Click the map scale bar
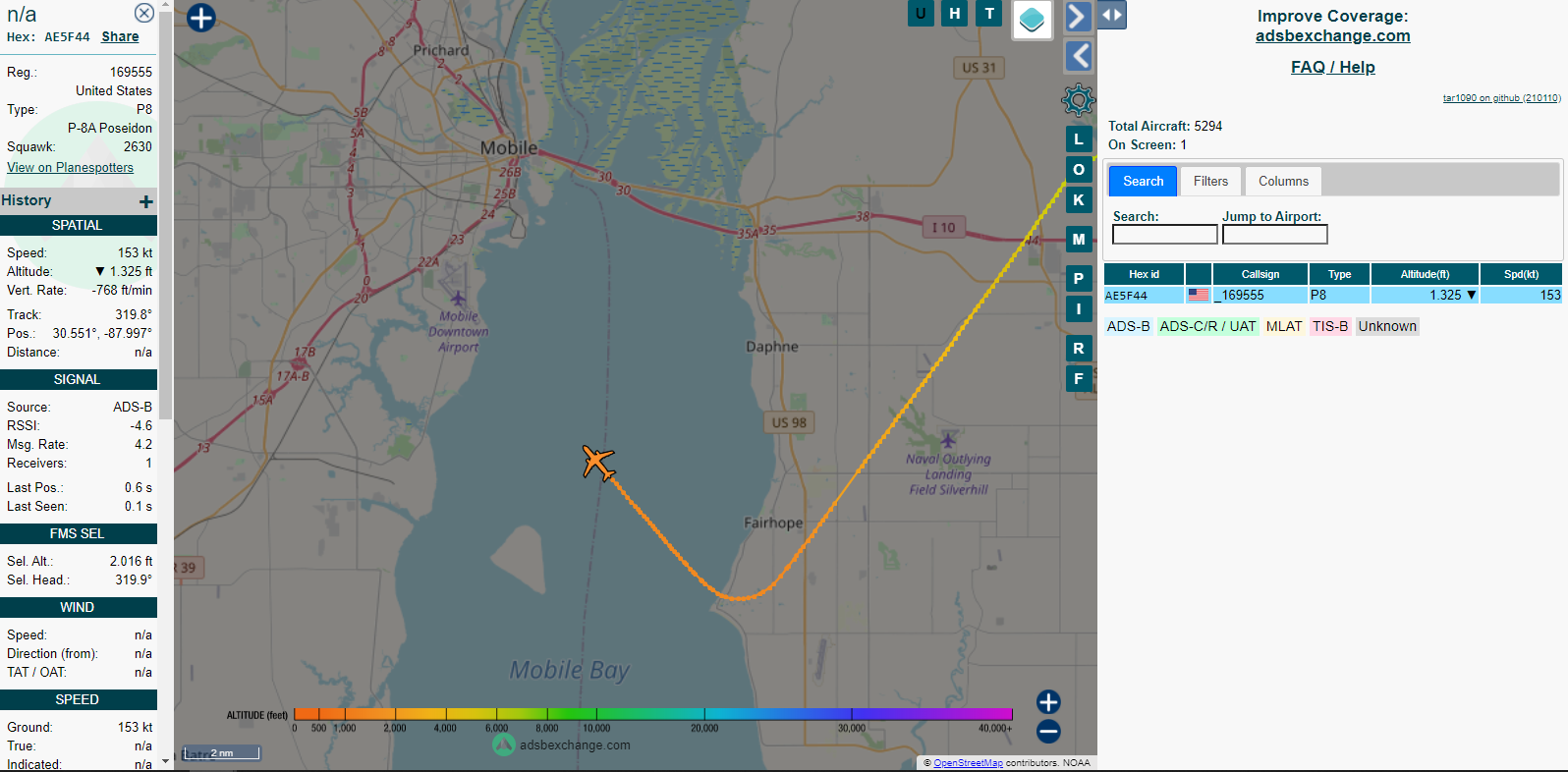The width and height of the screenshot is (1568, 772). [x=222, y=753]
